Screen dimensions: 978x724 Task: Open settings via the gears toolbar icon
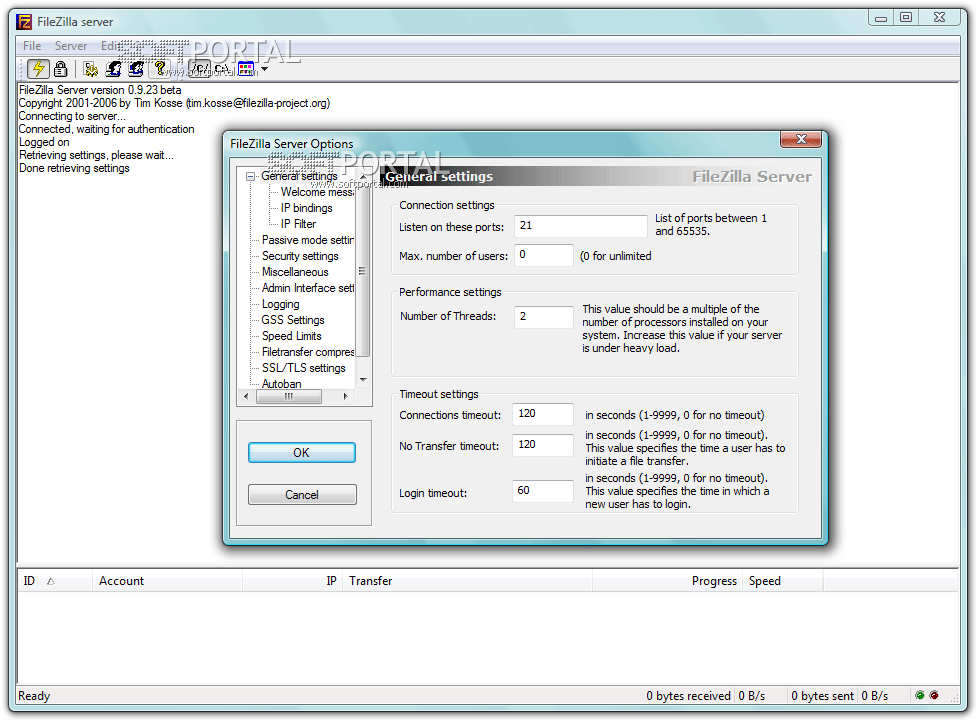coord(91,69)
